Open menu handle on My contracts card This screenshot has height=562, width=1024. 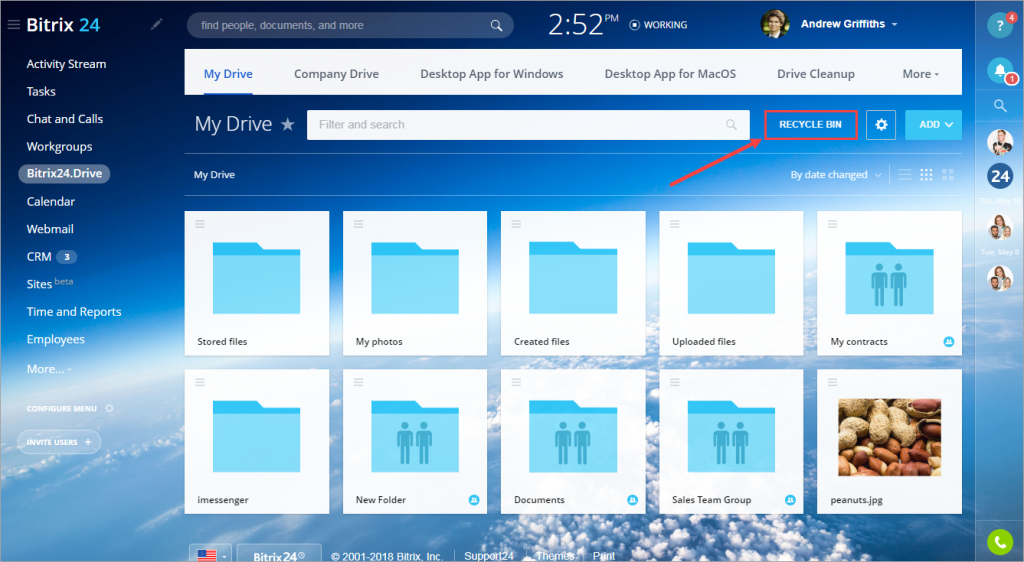[x=832, y=224]
